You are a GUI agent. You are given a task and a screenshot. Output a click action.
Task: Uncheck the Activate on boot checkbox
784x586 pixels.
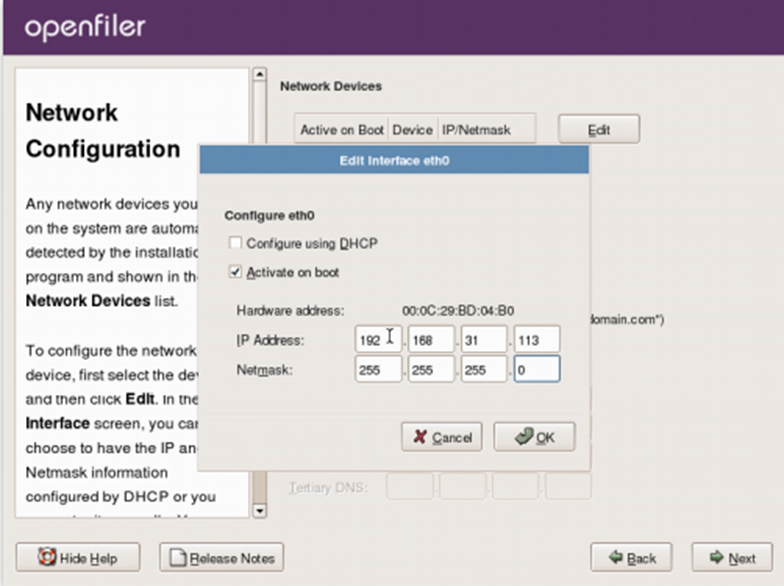[235, 272]
